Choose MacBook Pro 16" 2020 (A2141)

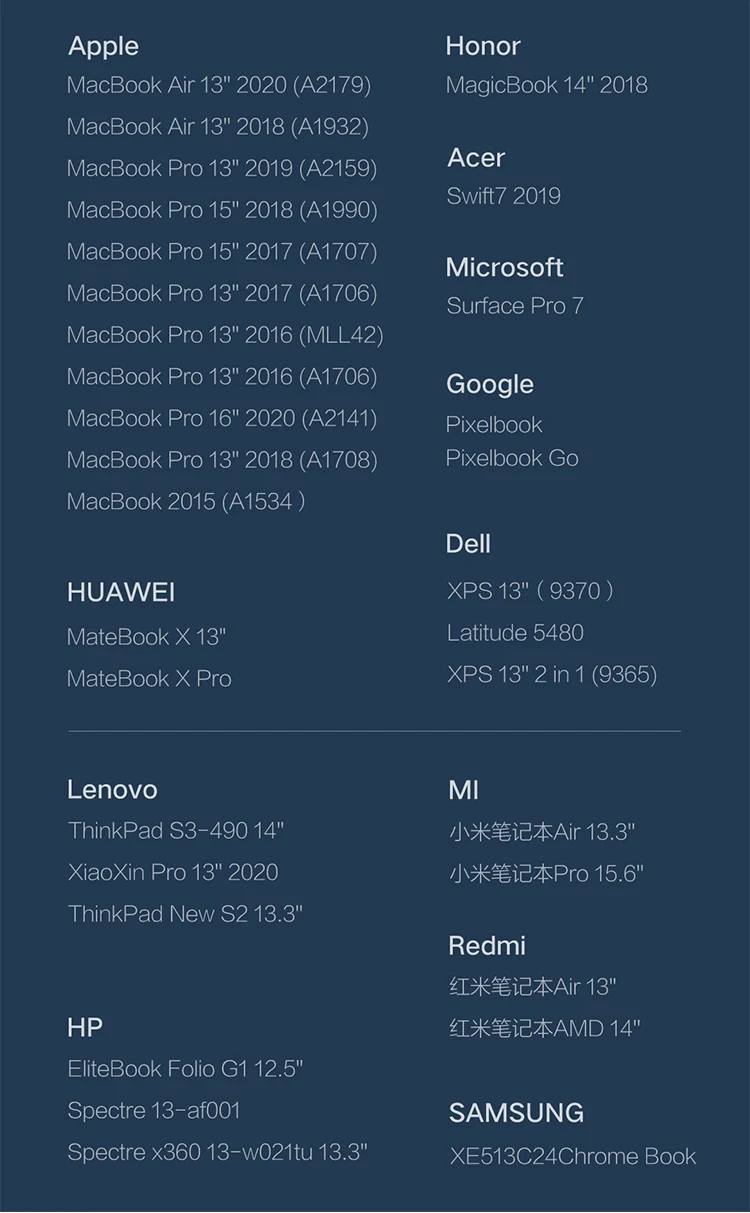point(222,418)
